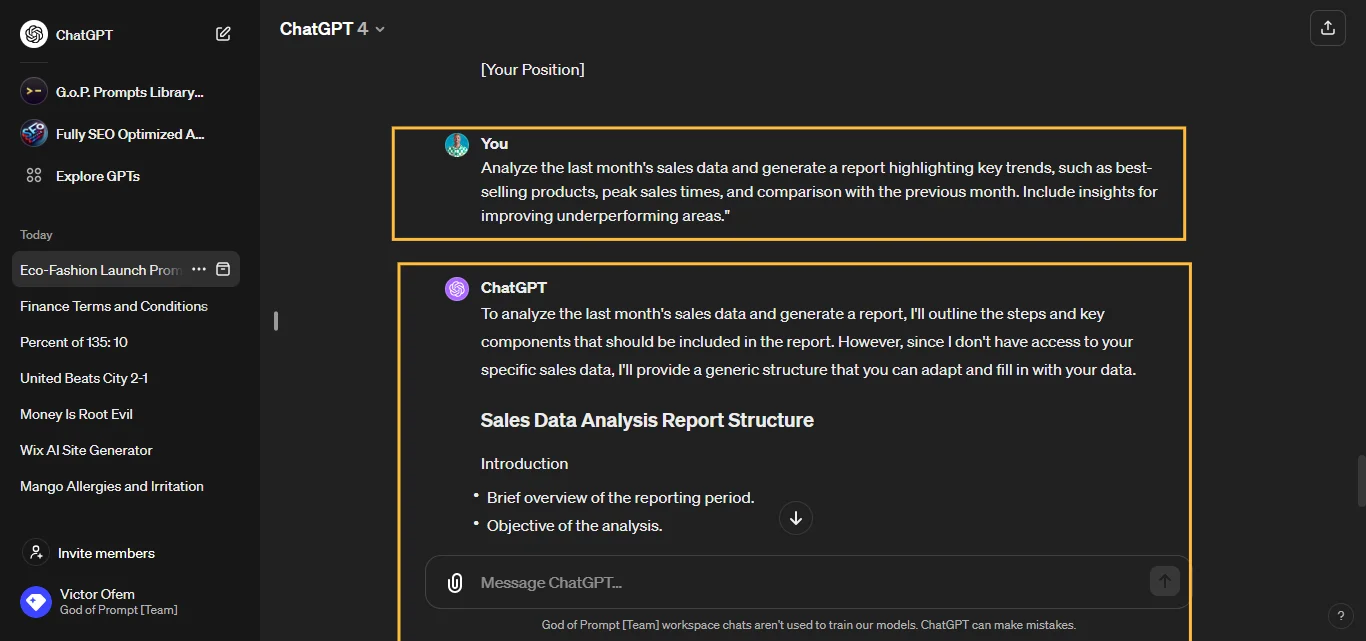Click the 'Sales Data Analysis Report Structure' heading
This screenshot has width=1366, height=641.
[x=647, y=421]
